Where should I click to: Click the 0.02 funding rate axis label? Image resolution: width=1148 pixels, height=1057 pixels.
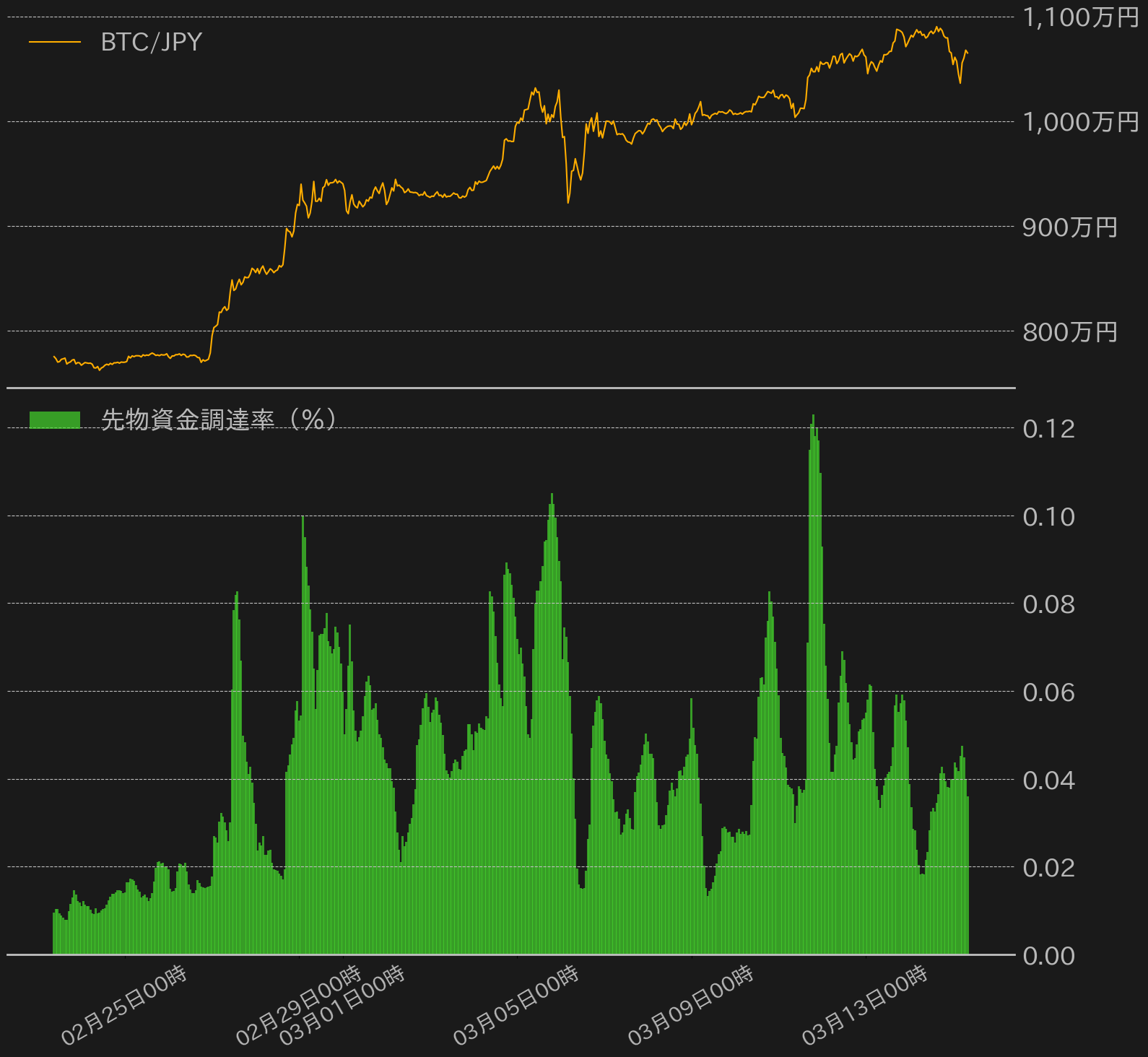tap(1048, 868)
